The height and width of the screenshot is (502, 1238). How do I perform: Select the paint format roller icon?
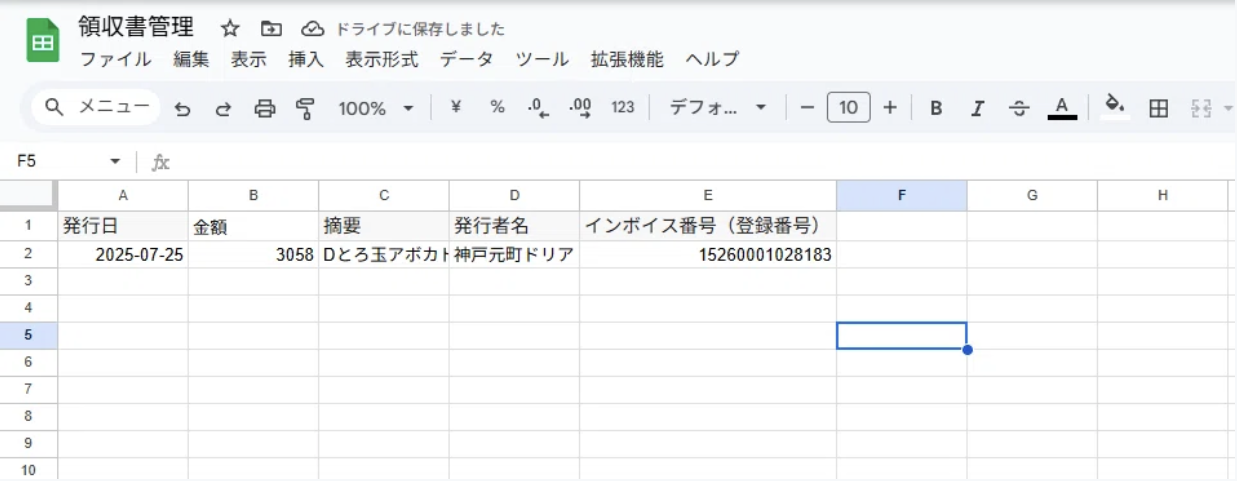(x=306, y=109)
